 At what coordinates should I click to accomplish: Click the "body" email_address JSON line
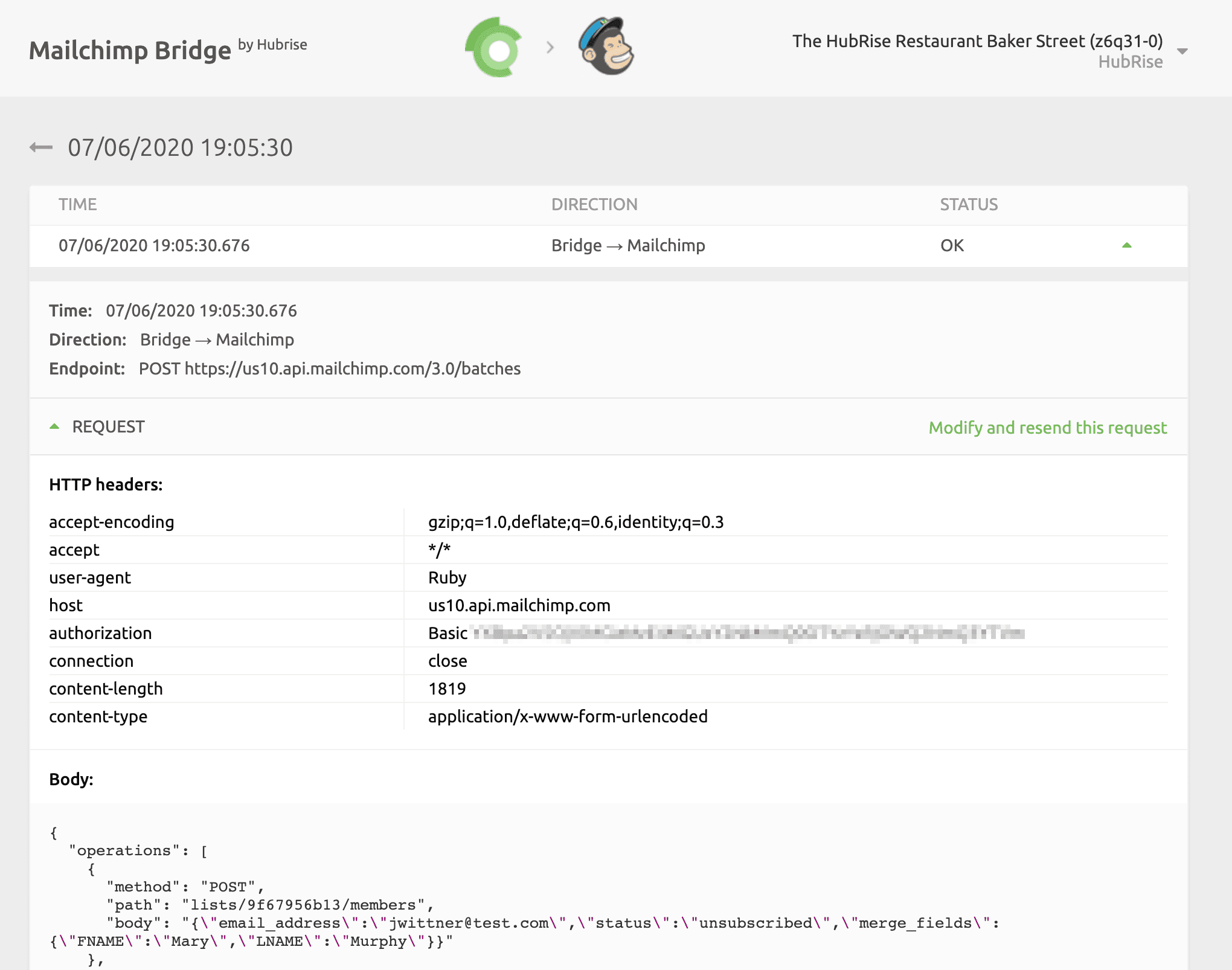[553, 923]
